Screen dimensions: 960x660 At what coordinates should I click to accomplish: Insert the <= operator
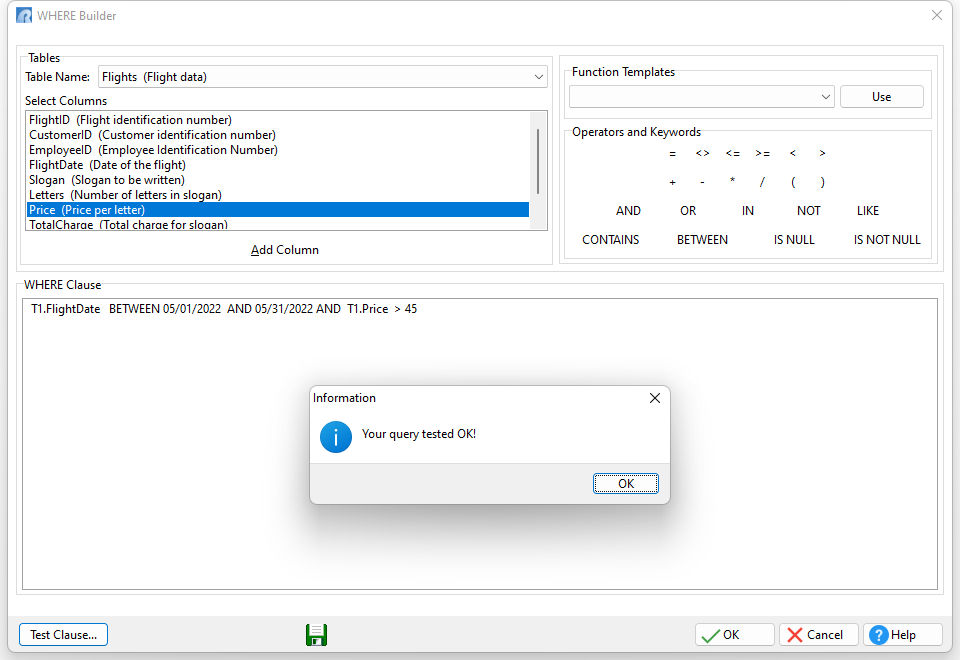tap(732, 154)
